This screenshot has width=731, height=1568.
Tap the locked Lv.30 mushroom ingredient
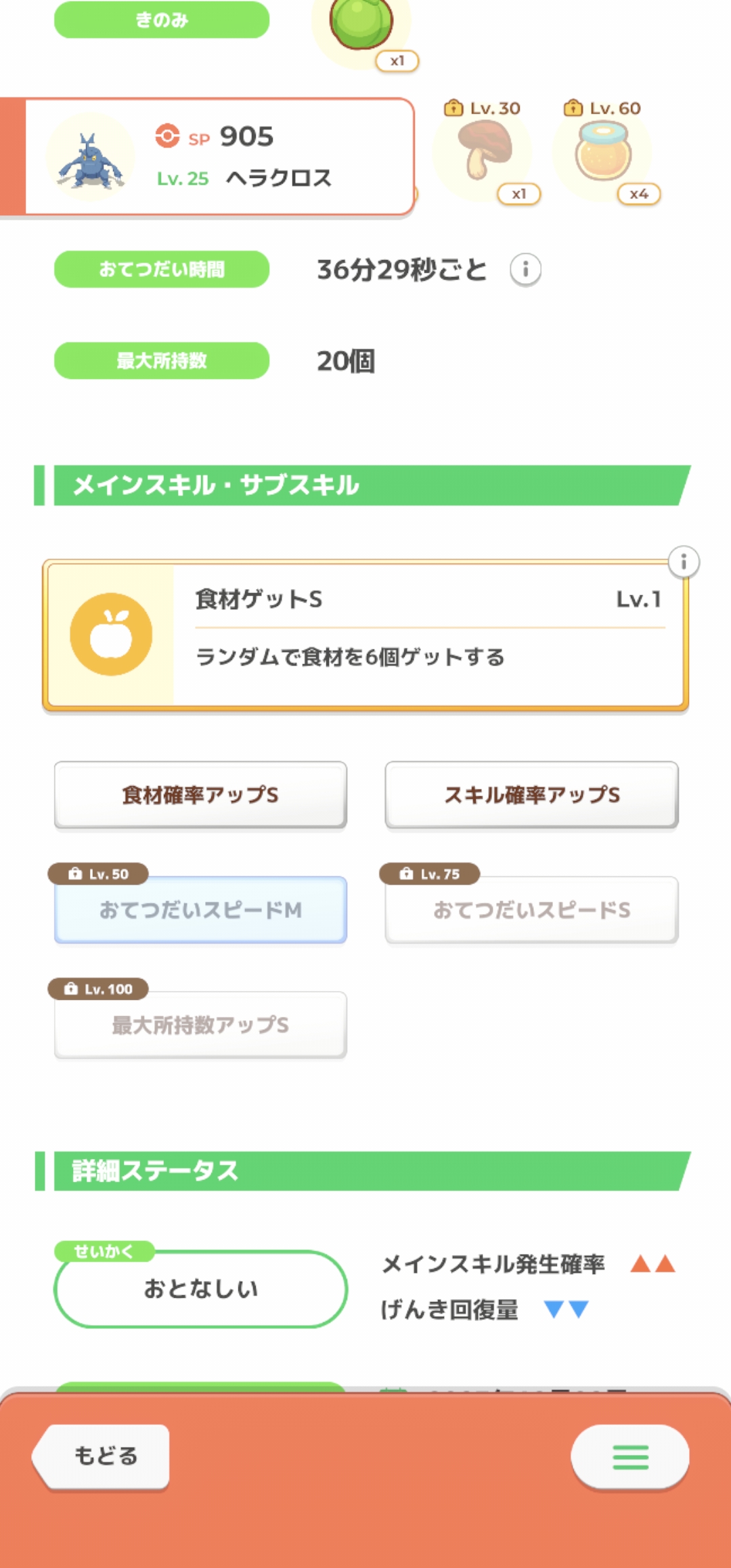pyautogui.click(x=483, y=151)
